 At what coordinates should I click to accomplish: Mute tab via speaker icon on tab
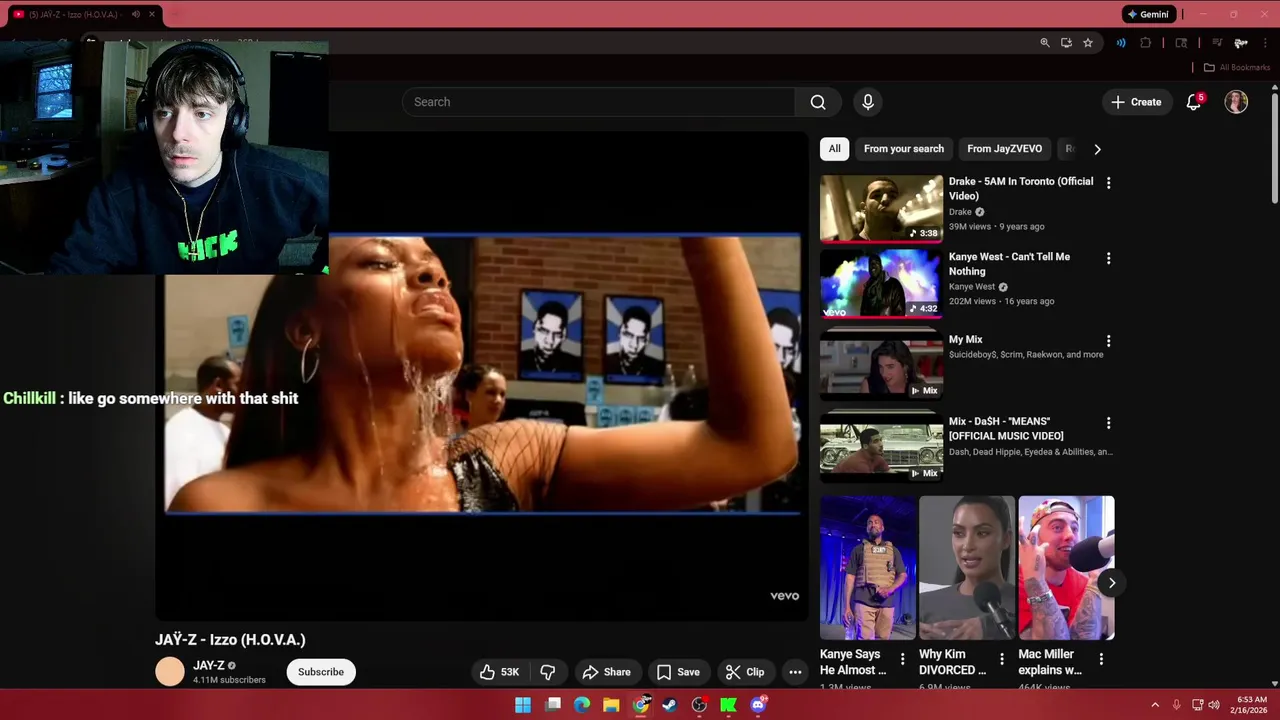coord(136,14)
